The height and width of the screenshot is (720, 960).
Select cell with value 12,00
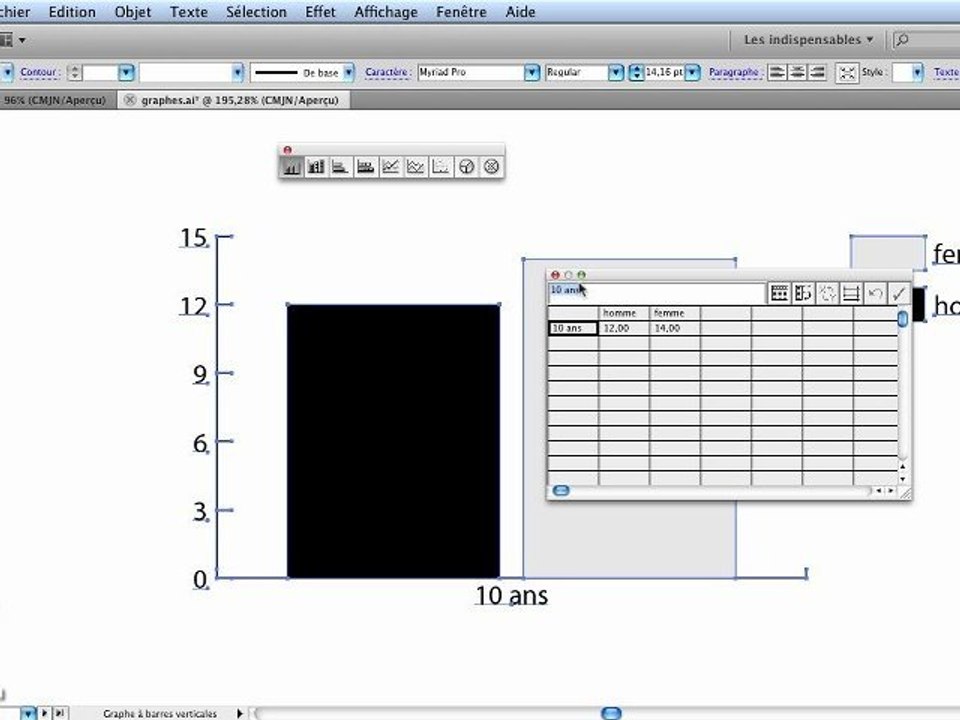click(x=624, y=328)
